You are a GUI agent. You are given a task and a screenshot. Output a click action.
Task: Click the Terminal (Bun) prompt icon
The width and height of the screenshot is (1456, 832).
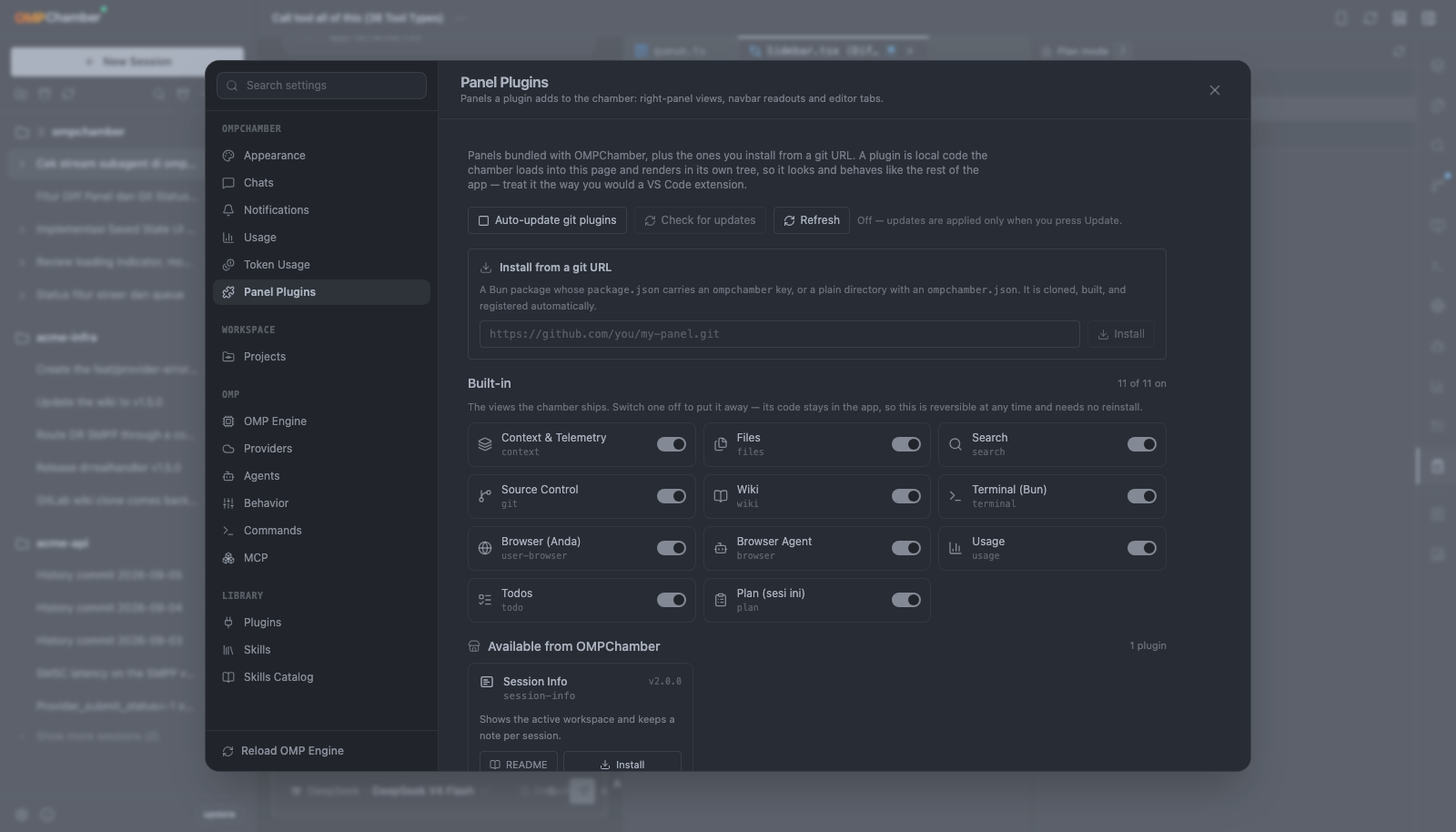[955, 497]
